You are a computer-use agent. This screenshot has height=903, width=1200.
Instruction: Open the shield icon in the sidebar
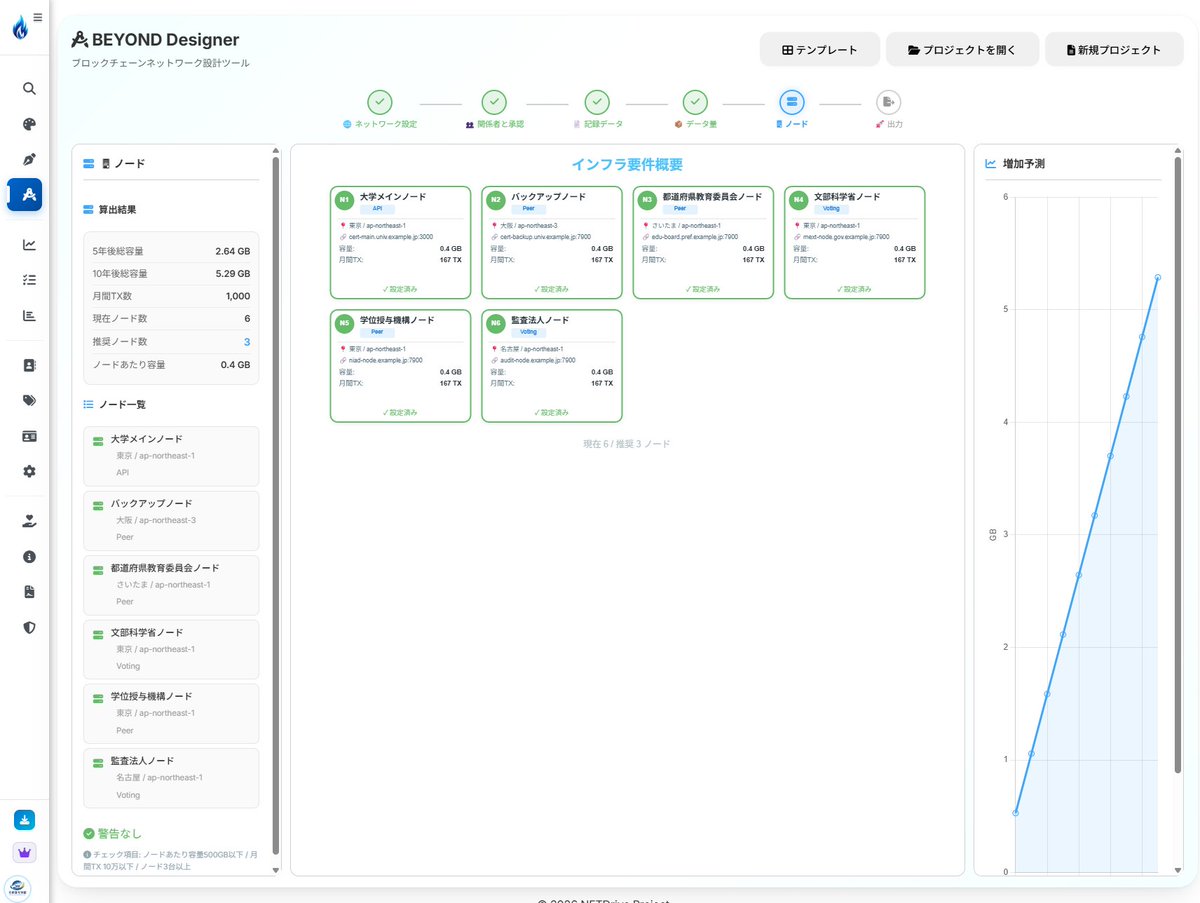[x=29, y=627]
